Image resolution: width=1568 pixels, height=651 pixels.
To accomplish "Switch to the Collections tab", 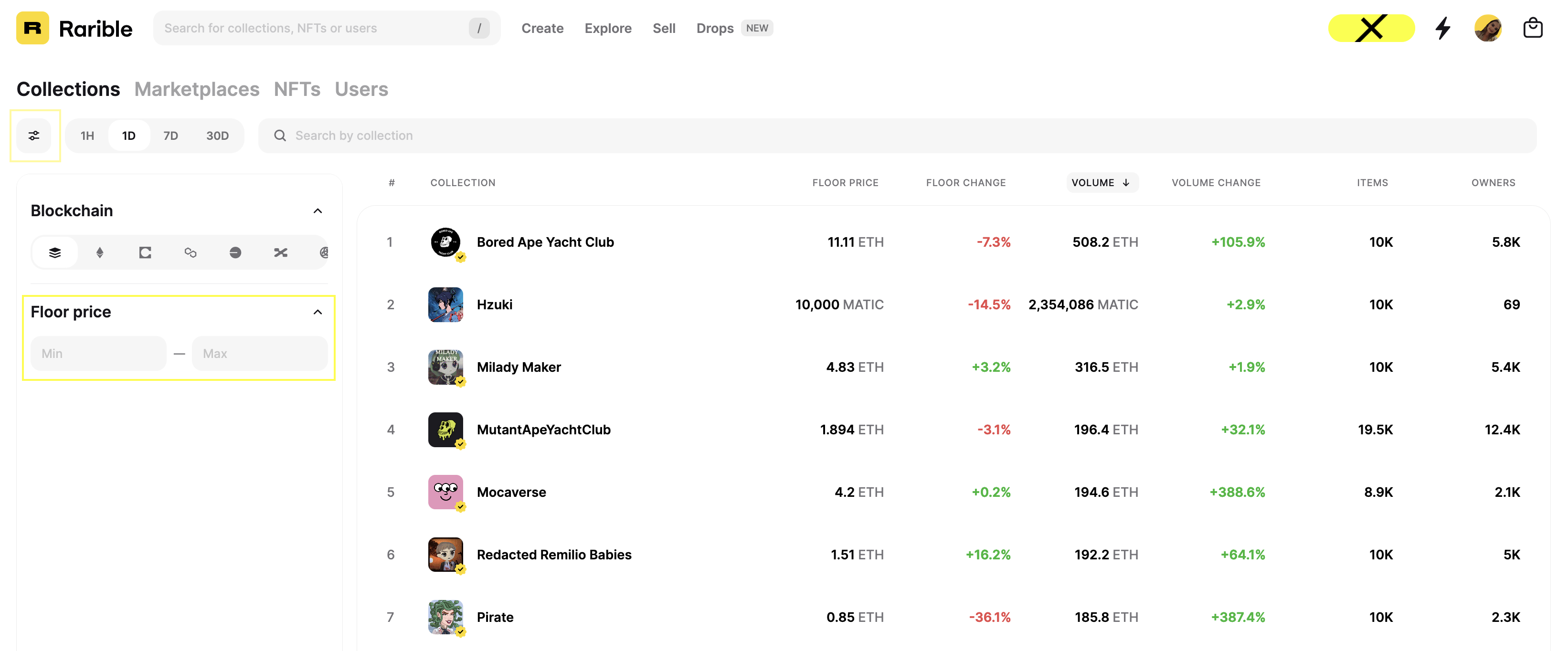I will tap(68, 89).
